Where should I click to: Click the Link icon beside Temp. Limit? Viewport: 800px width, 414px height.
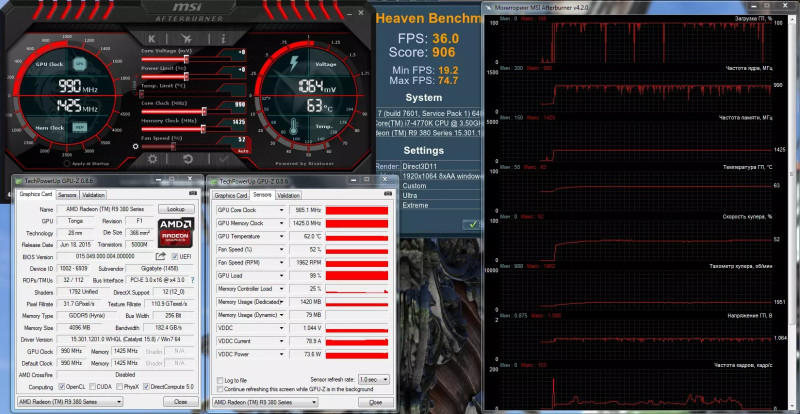pos(135,84)
